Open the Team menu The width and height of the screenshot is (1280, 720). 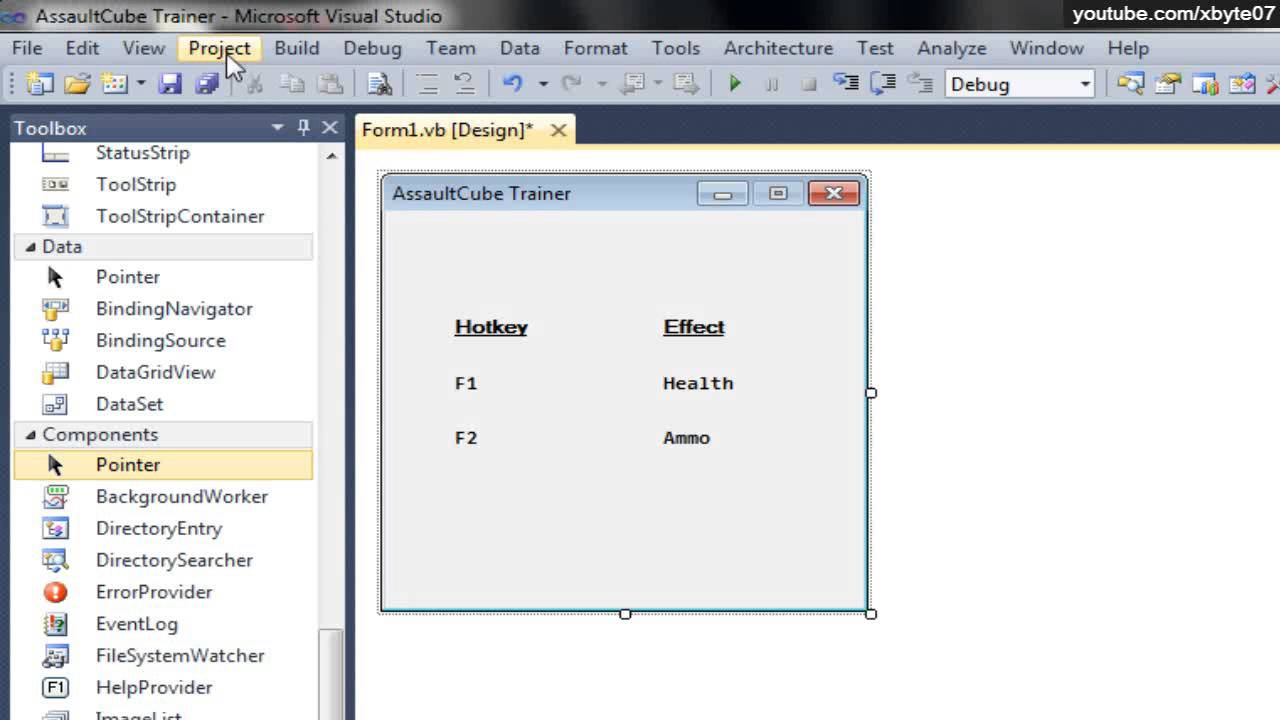451,48
